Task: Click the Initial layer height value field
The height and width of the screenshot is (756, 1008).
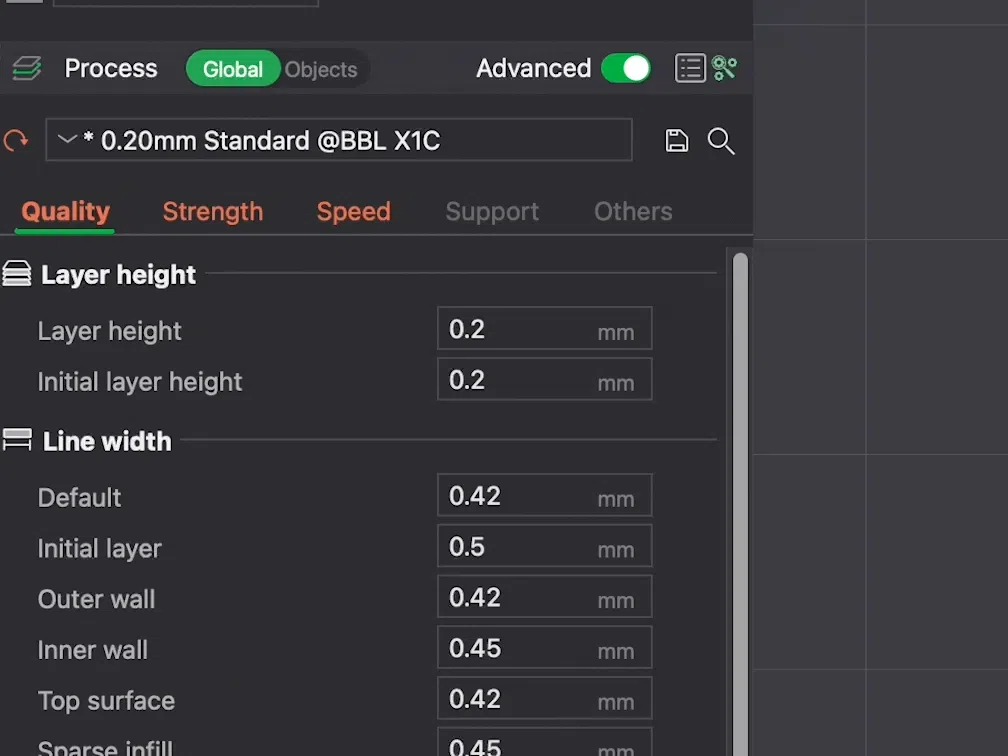Action: (x=544, y=379)
